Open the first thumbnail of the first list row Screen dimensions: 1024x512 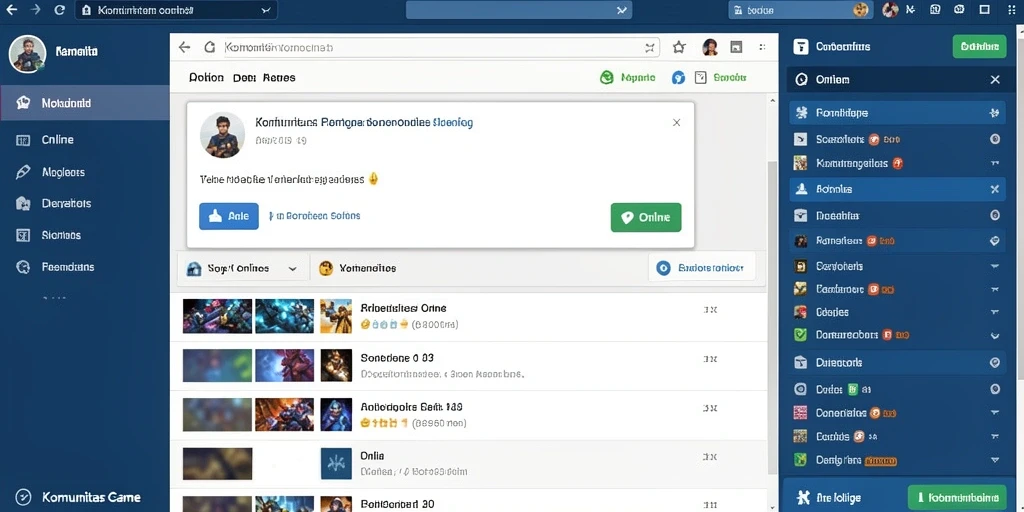217,316
